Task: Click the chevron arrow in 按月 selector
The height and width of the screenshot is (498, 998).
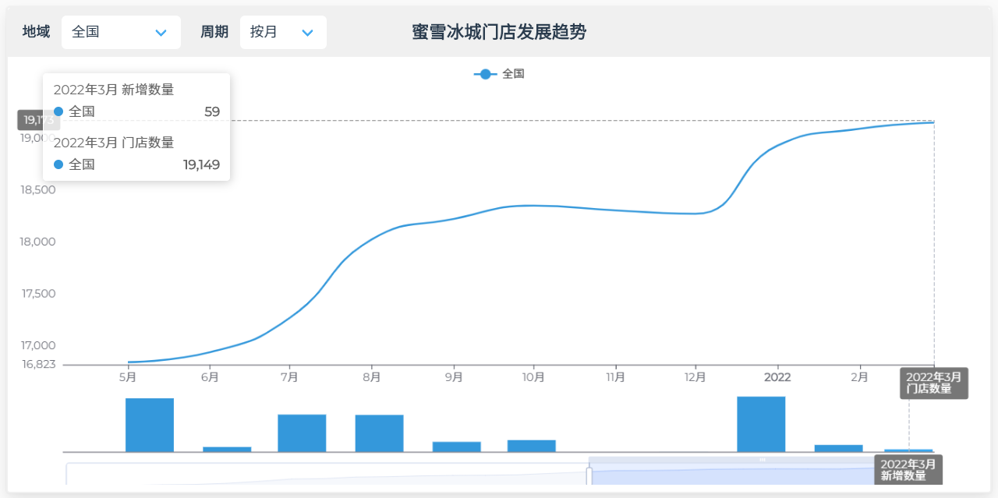Action: 307,33
